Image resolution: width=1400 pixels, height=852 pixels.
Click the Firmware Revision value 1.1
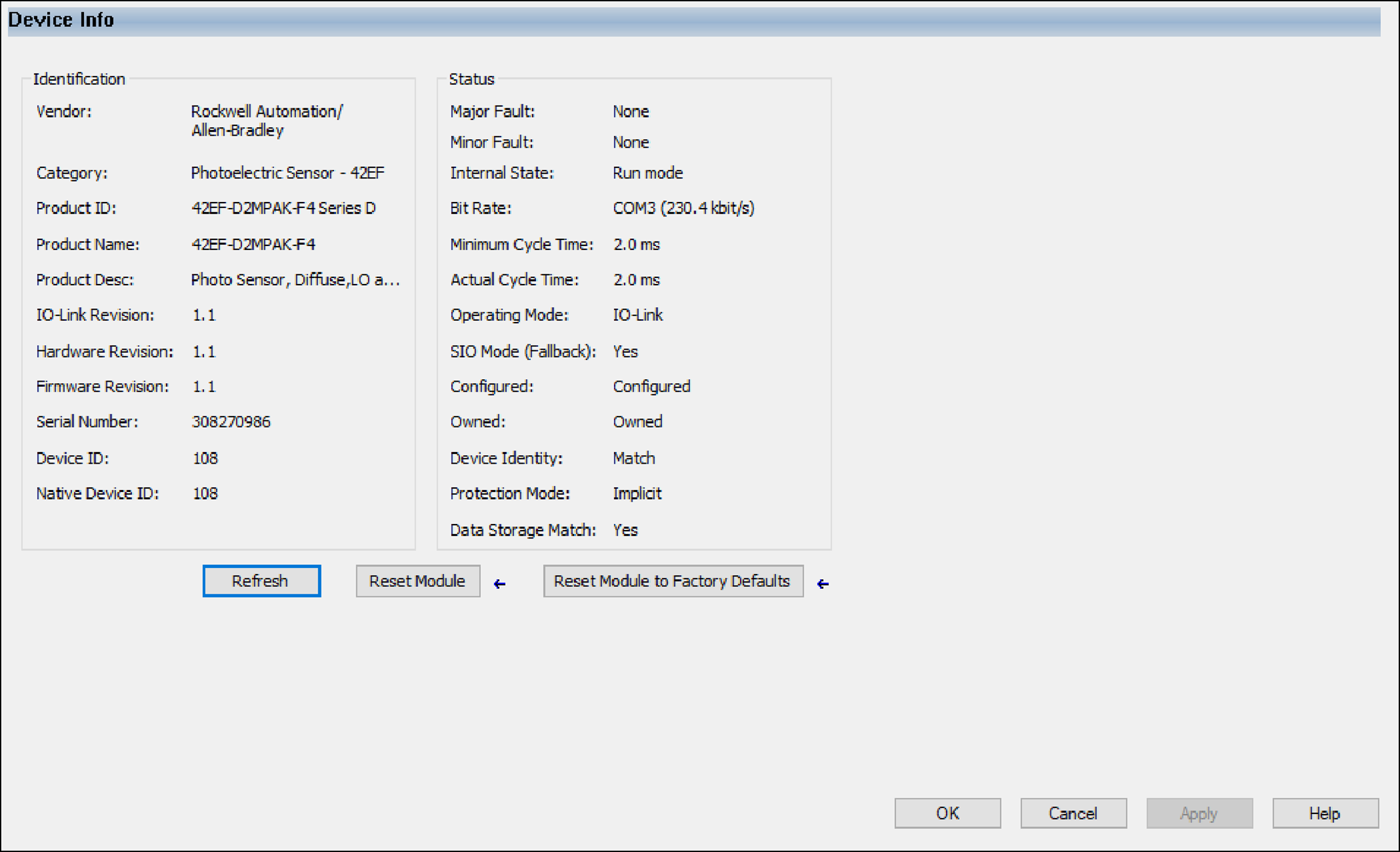203,386
